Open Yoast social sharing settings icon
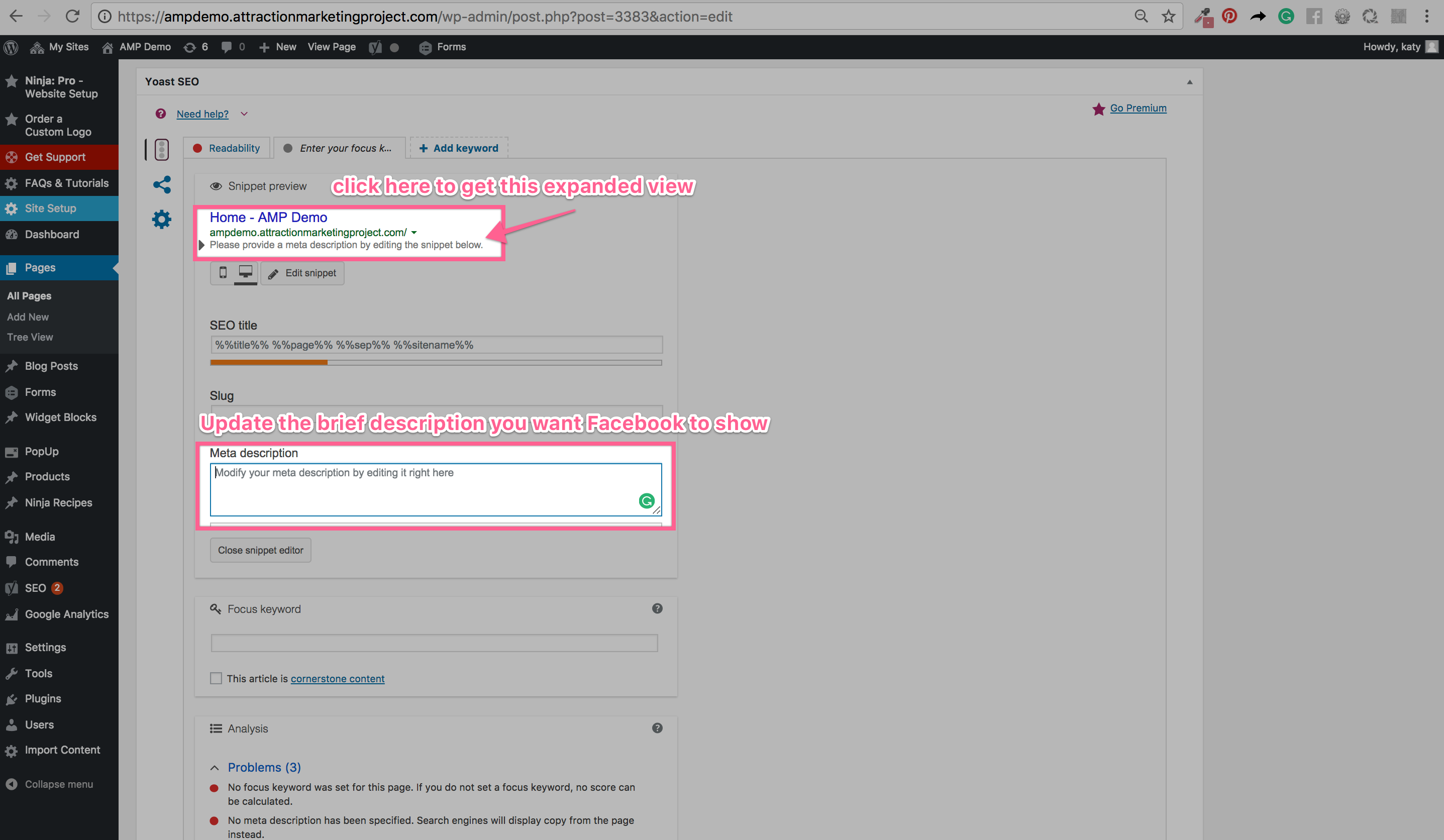The width and height of the screenshot is (1444, 840). click(x=162, y=184)
